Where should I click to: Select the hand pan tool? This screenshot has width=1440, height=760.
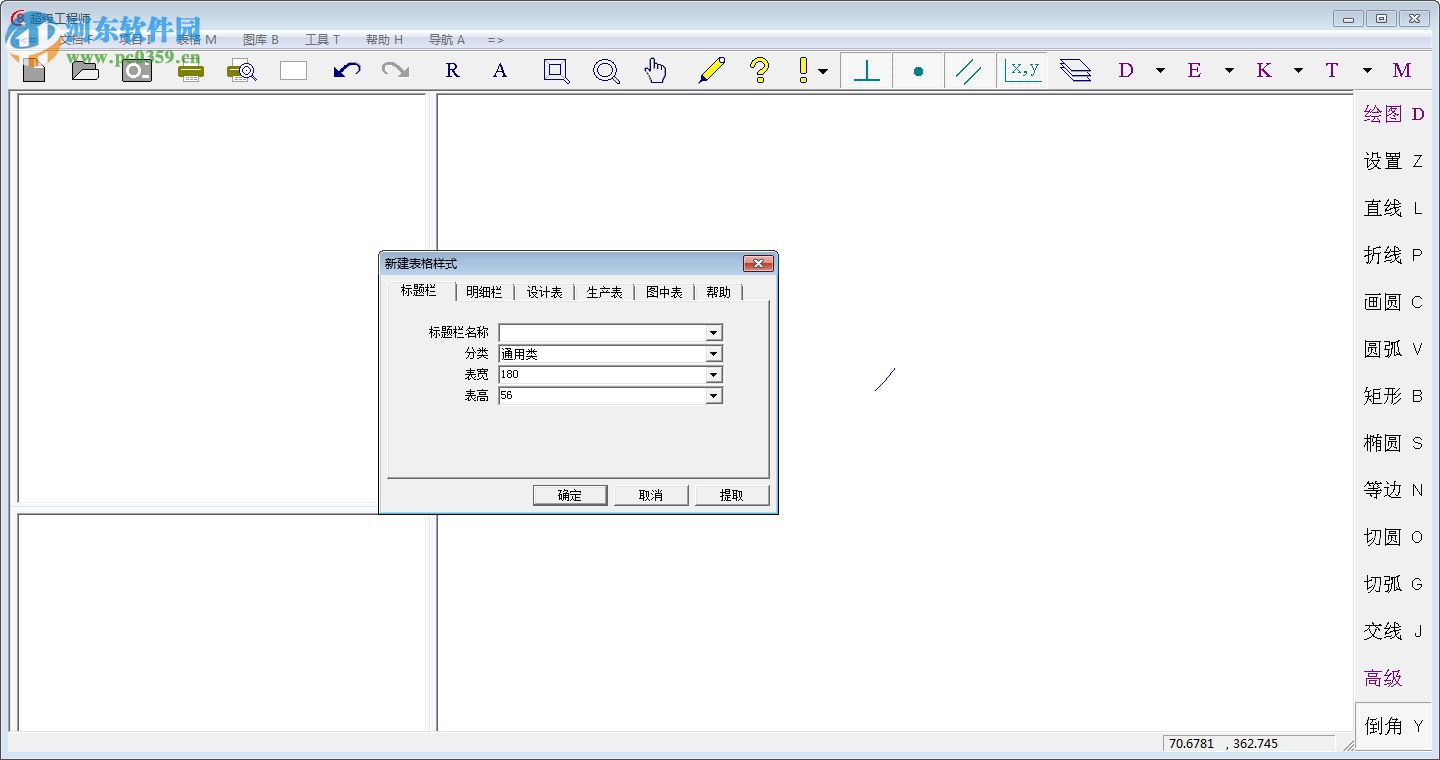tap(655, 71)
